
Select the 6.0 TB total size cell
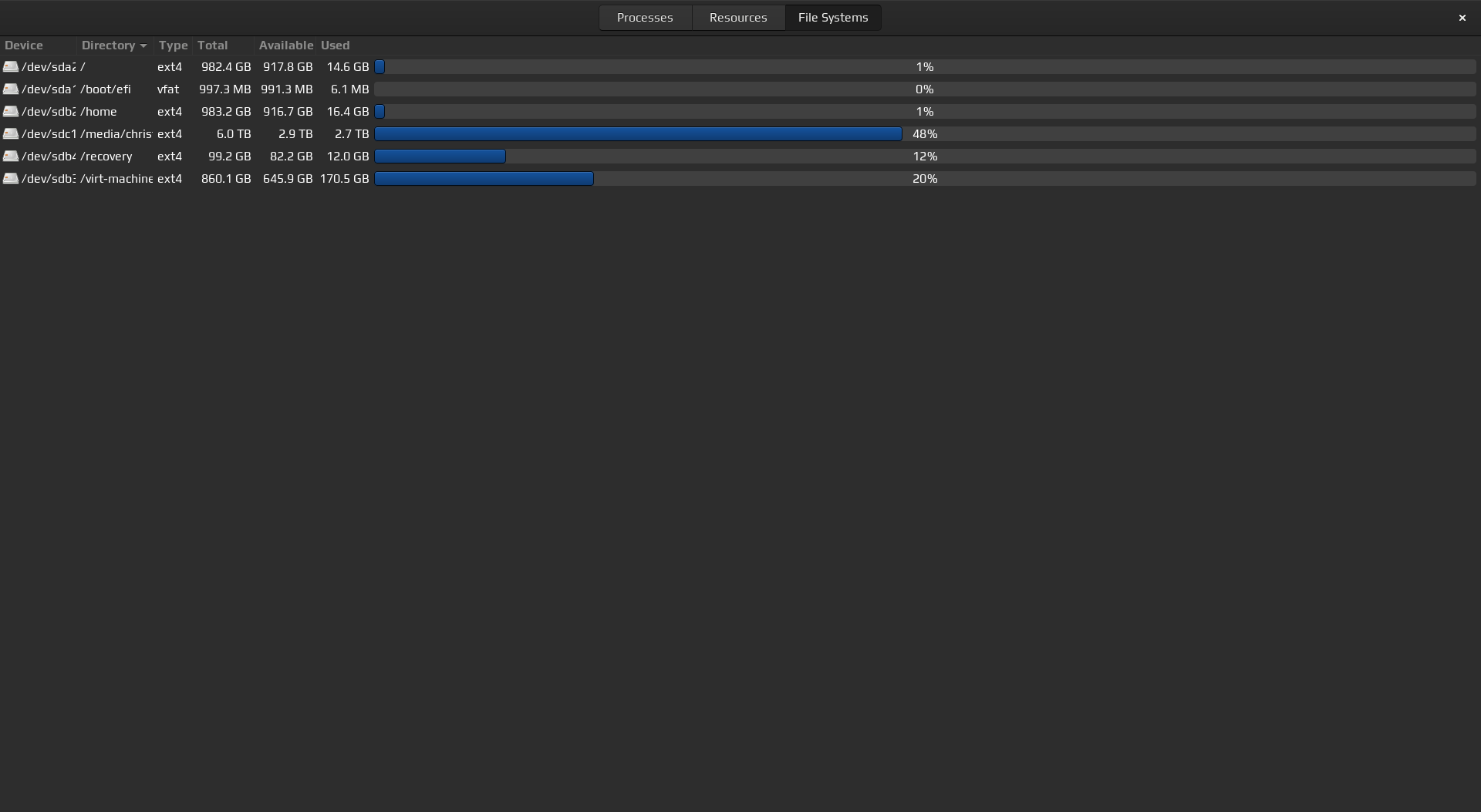233,134
